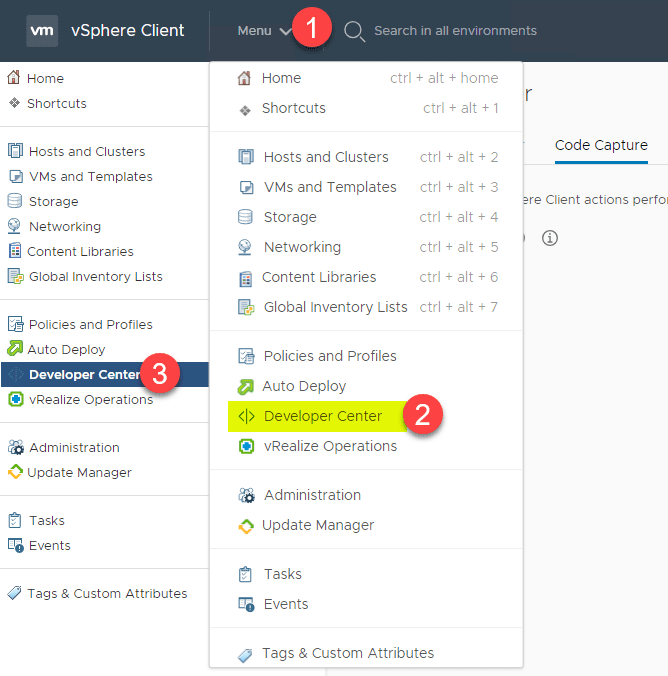Click Networking icon in left sidebar
The image size is (668, 676).
(x=14, y=226)
